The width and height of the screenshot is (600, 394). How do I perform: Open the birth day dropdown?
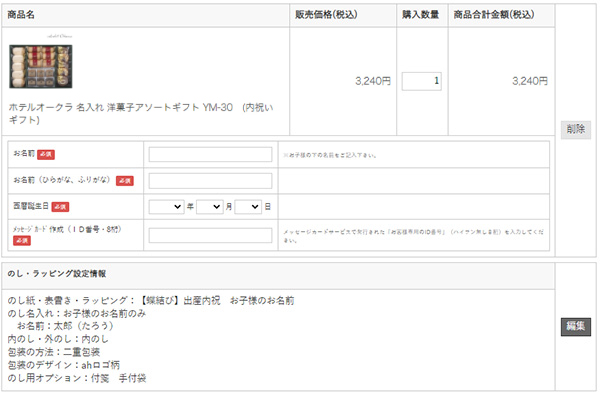pyautogui.click(x=248, y=207)
